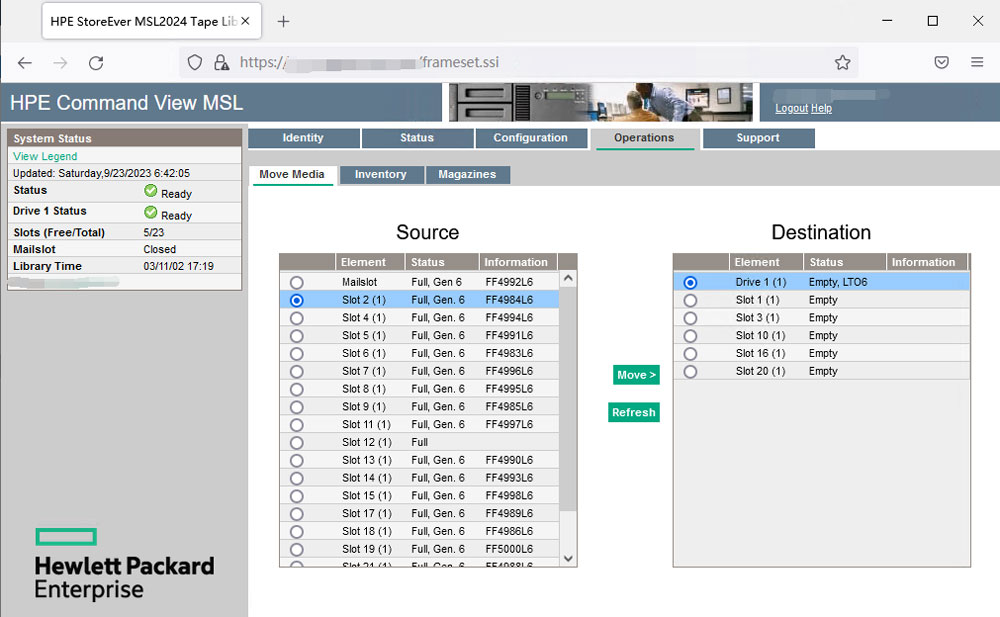The width and height of the screenshot is (1000, 617).
Task: Choose destination Slot 1 (1) radio
Action: click(690, 300)
